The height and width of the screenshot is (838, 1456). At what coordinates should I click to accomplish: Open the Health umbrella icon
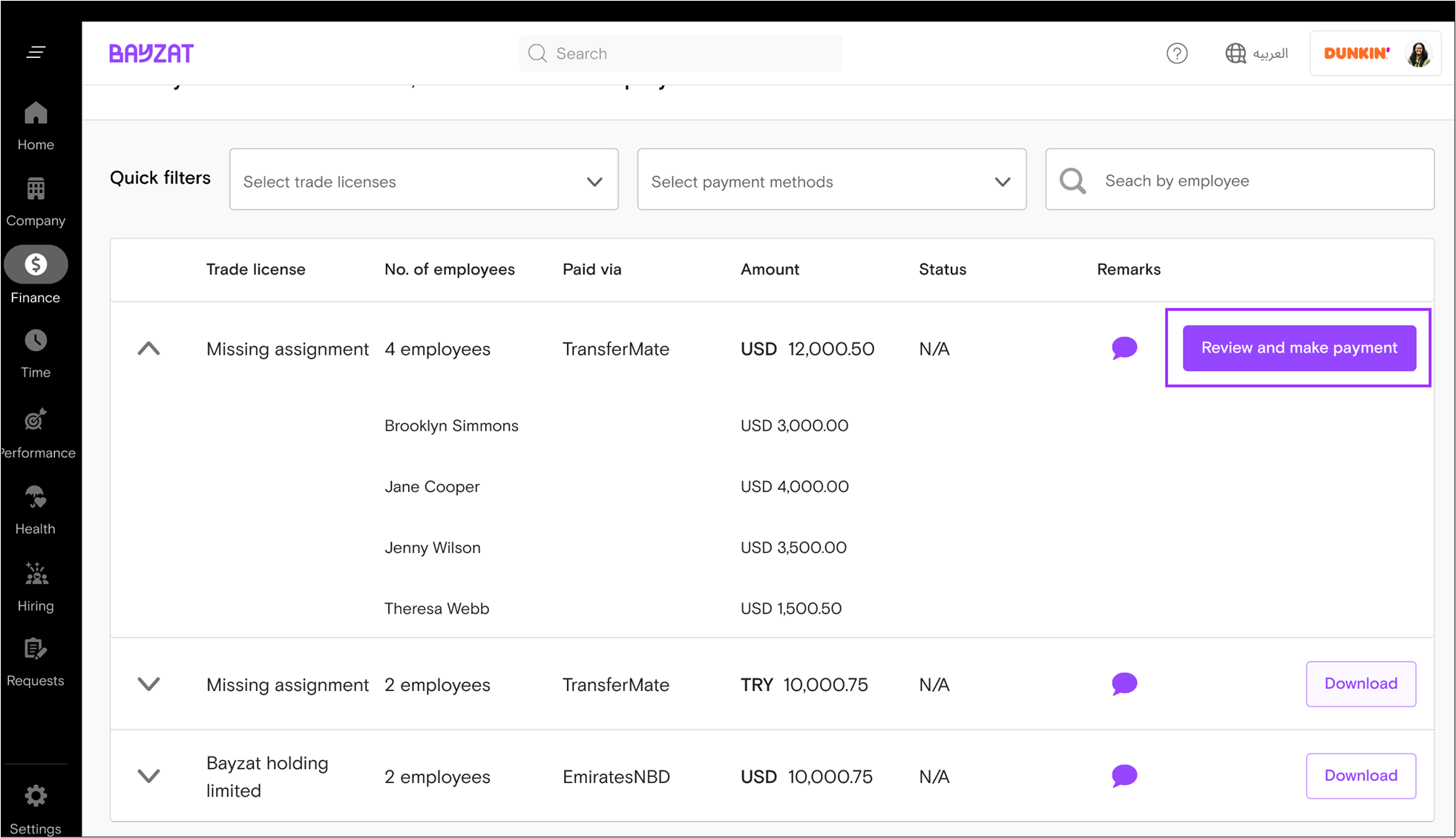[36, 497]
